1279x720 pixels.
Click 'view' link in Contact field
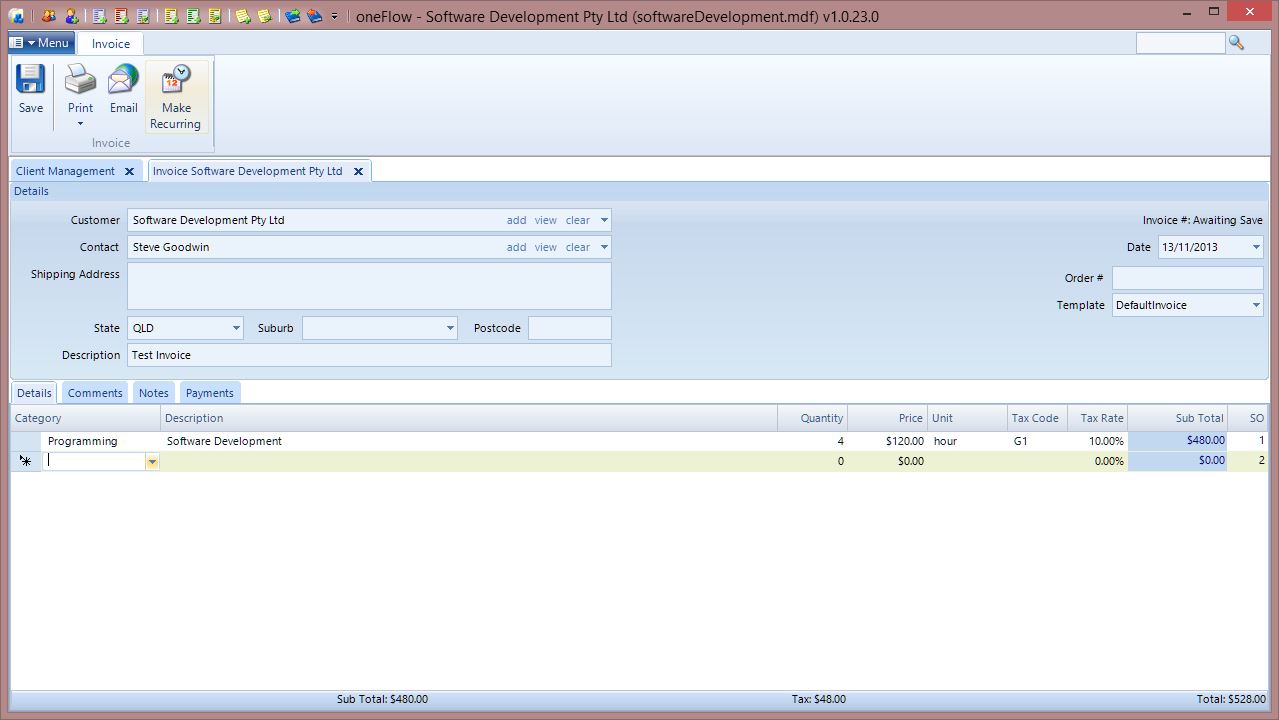545,247
